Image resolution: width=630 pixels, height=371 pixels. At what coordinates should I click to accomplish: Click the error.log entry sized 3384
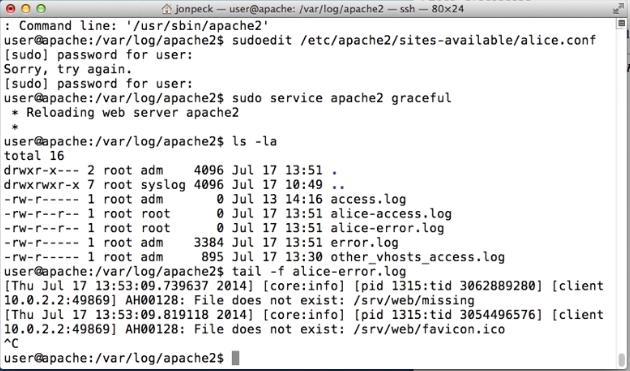364,243
